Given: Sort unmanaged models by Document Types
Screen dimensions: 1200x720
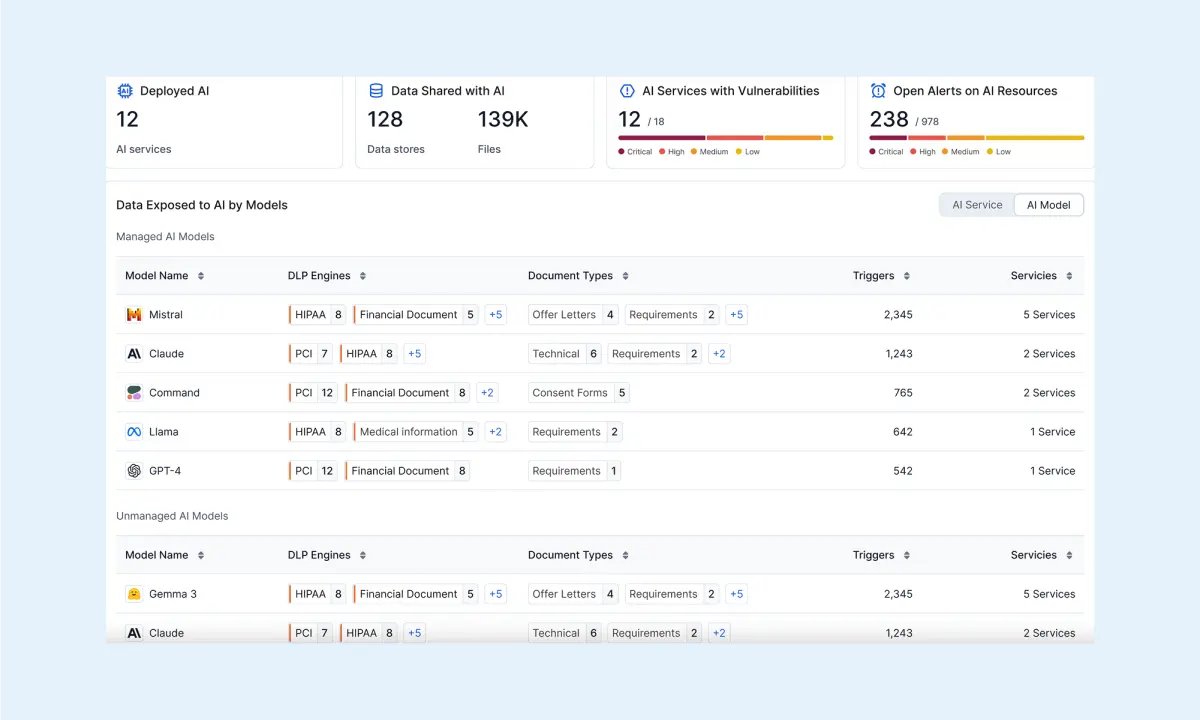Looking at the screenshot, I should [x=625, y=555].
